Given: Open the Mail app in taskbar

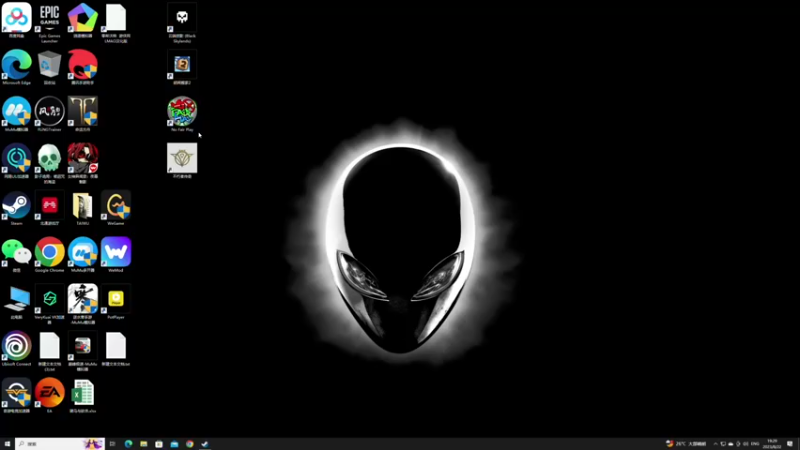Looking at the screenshot, I should (174, 444).
